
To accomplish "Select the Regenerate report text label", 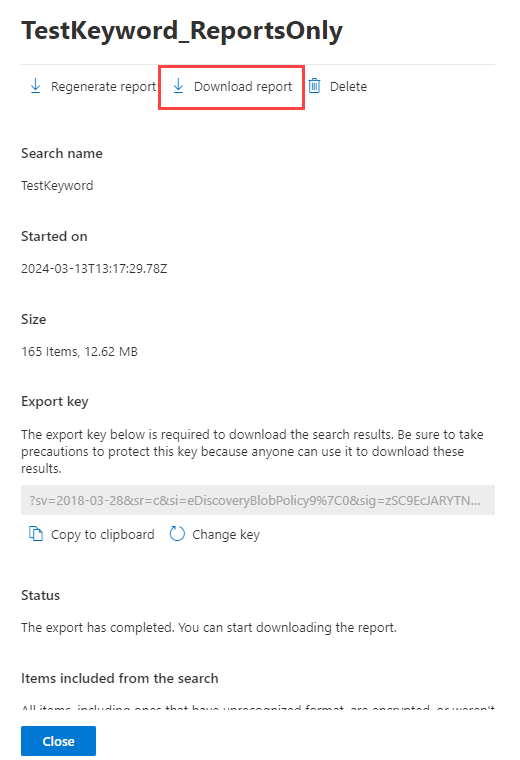I will 103,87.
